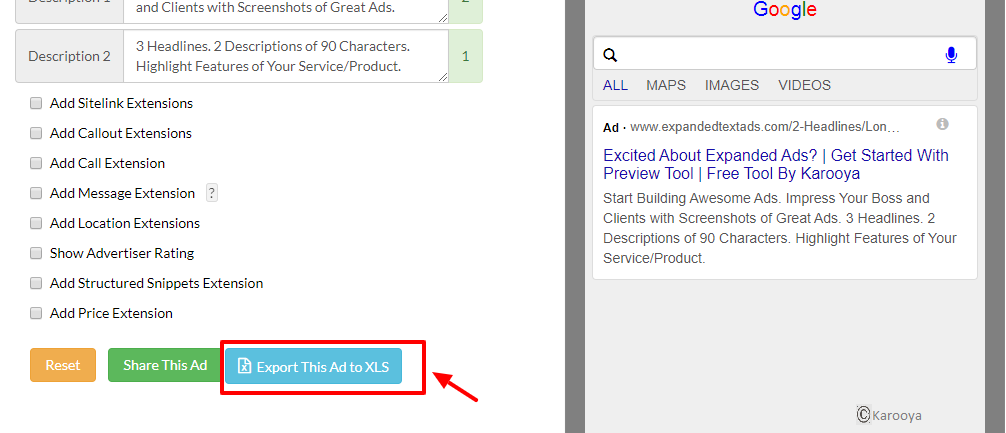Open the ad headline link in preview
Viewport: 1006px width, 433px height.
coord(776,164)
